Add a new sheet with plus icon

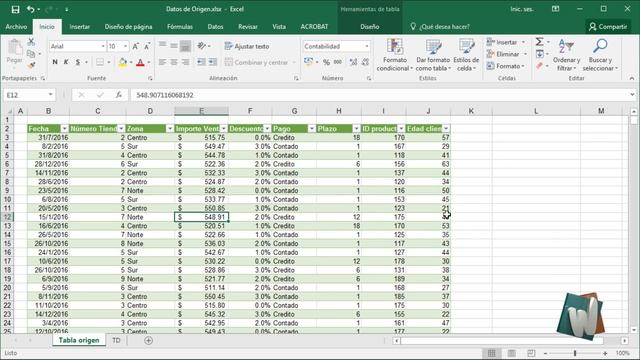pyautogui.click(x=149, y=340)
